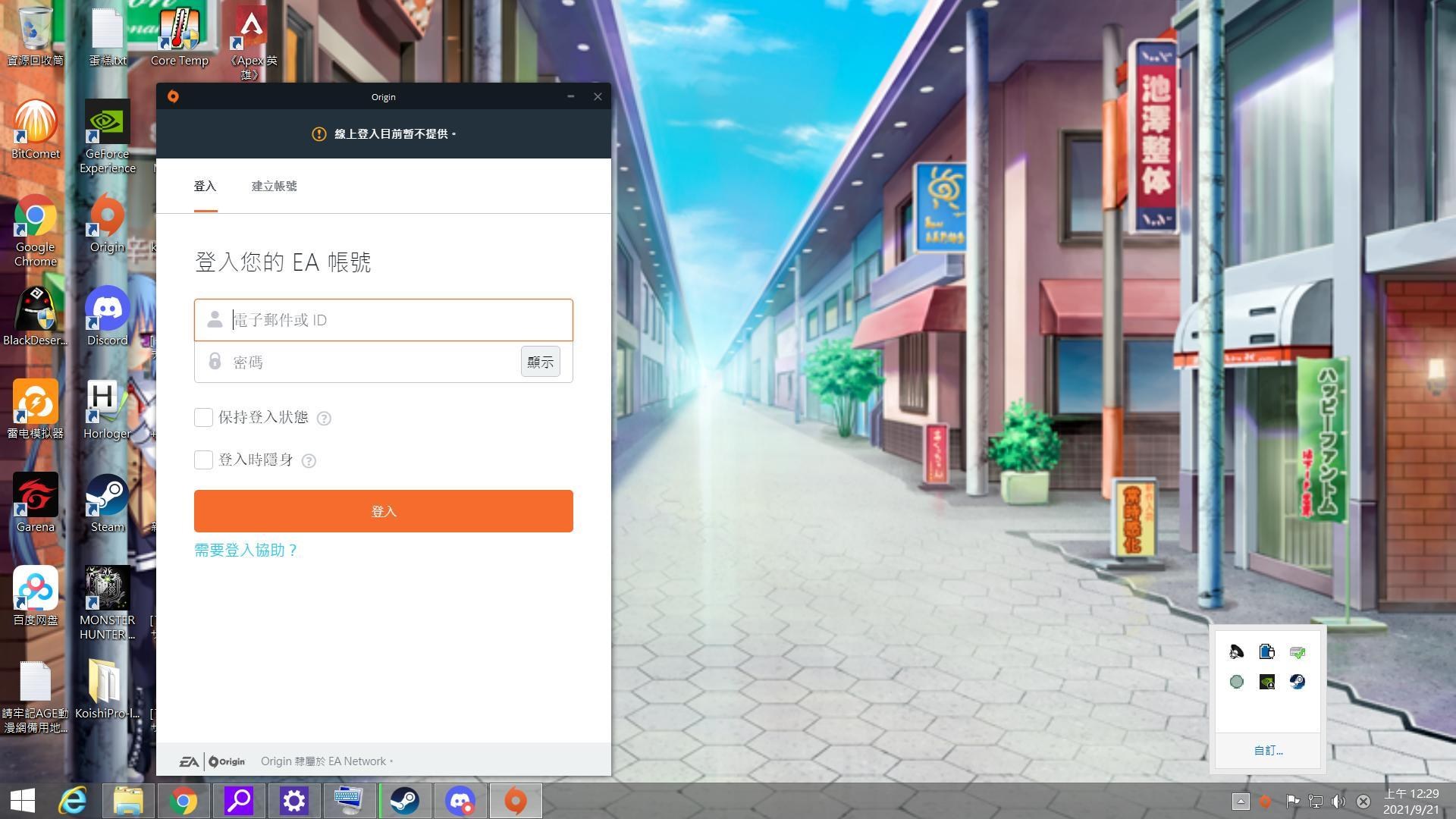Open the clock showing 上午 12:29

tap(1411, 801)
